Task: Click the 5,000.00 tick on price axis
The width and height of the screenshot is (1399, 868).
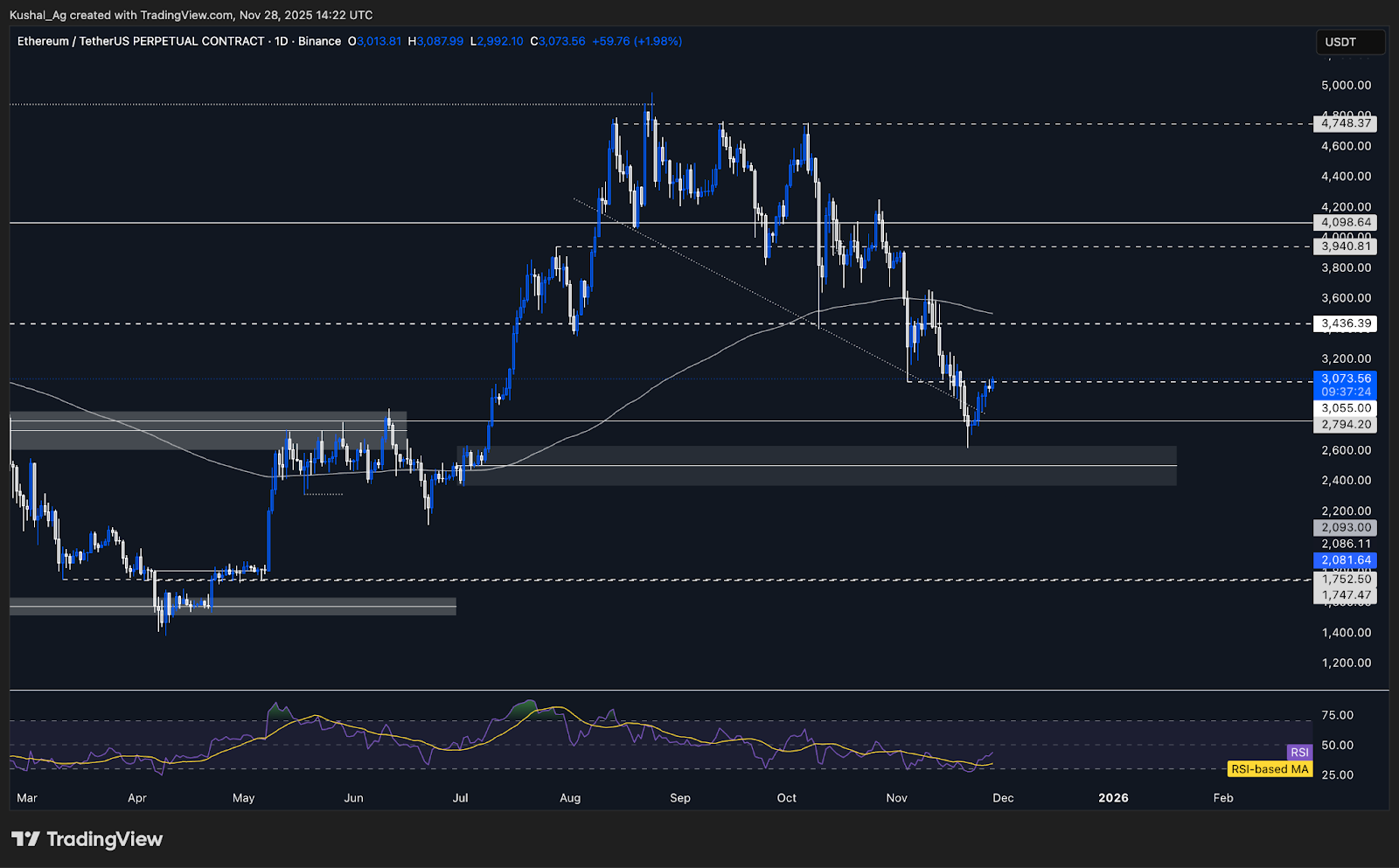Action: [x=1346, y=86]
